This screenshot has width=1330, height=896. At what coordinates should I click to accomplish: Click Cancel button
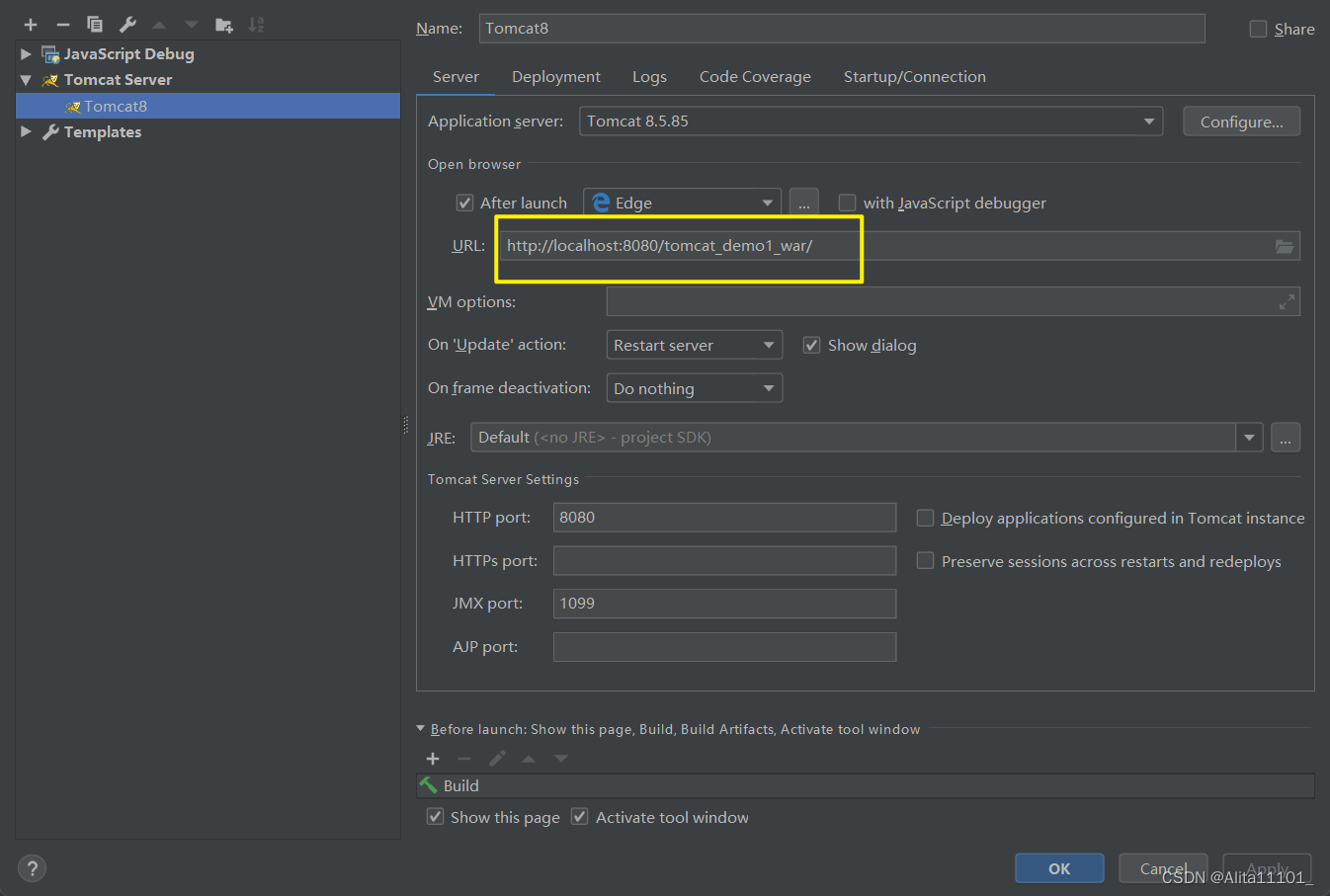[1163, 868]
